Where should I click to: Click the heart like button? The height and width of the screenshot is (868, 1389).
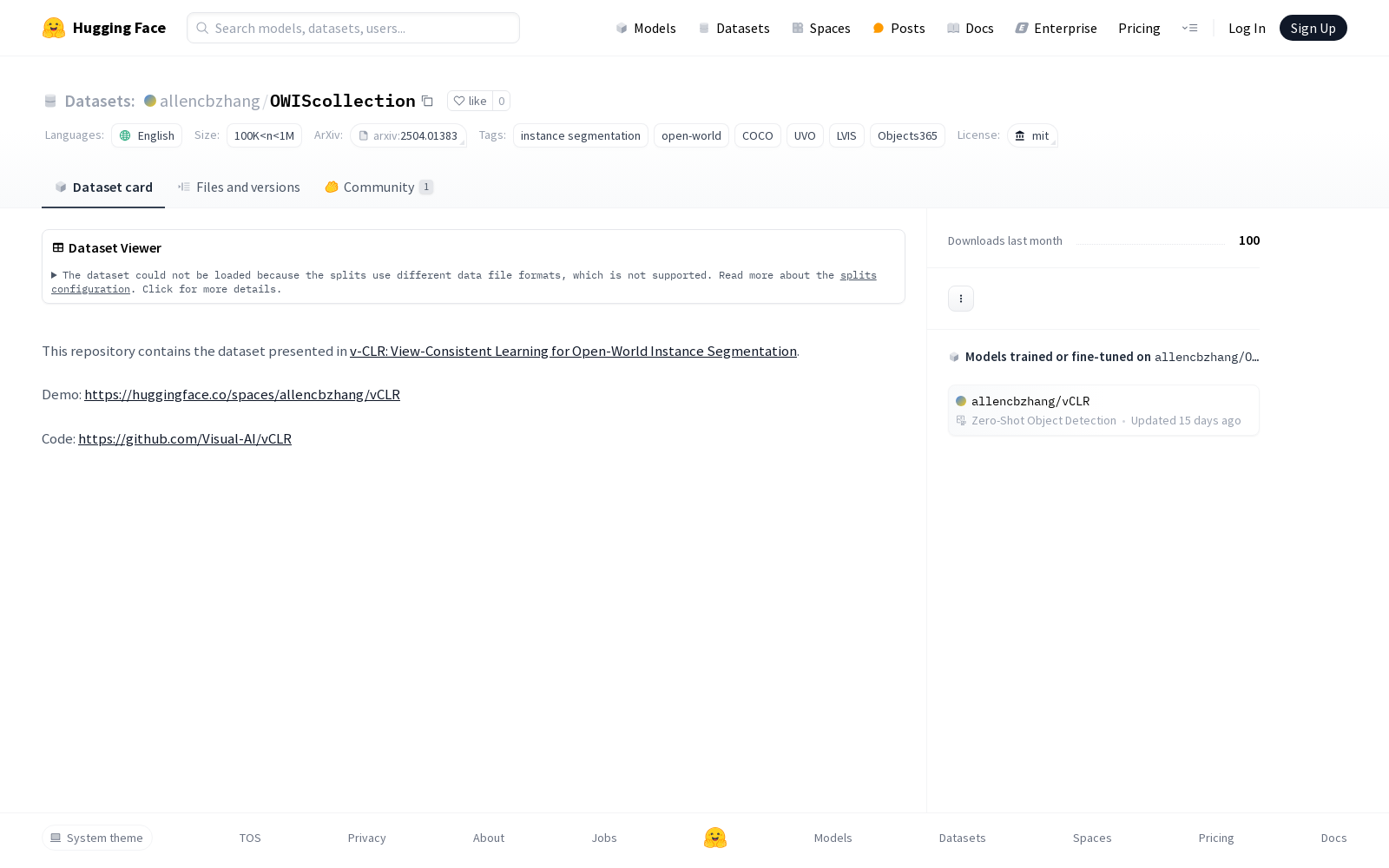pyautogui.click(x=471, y=101)
